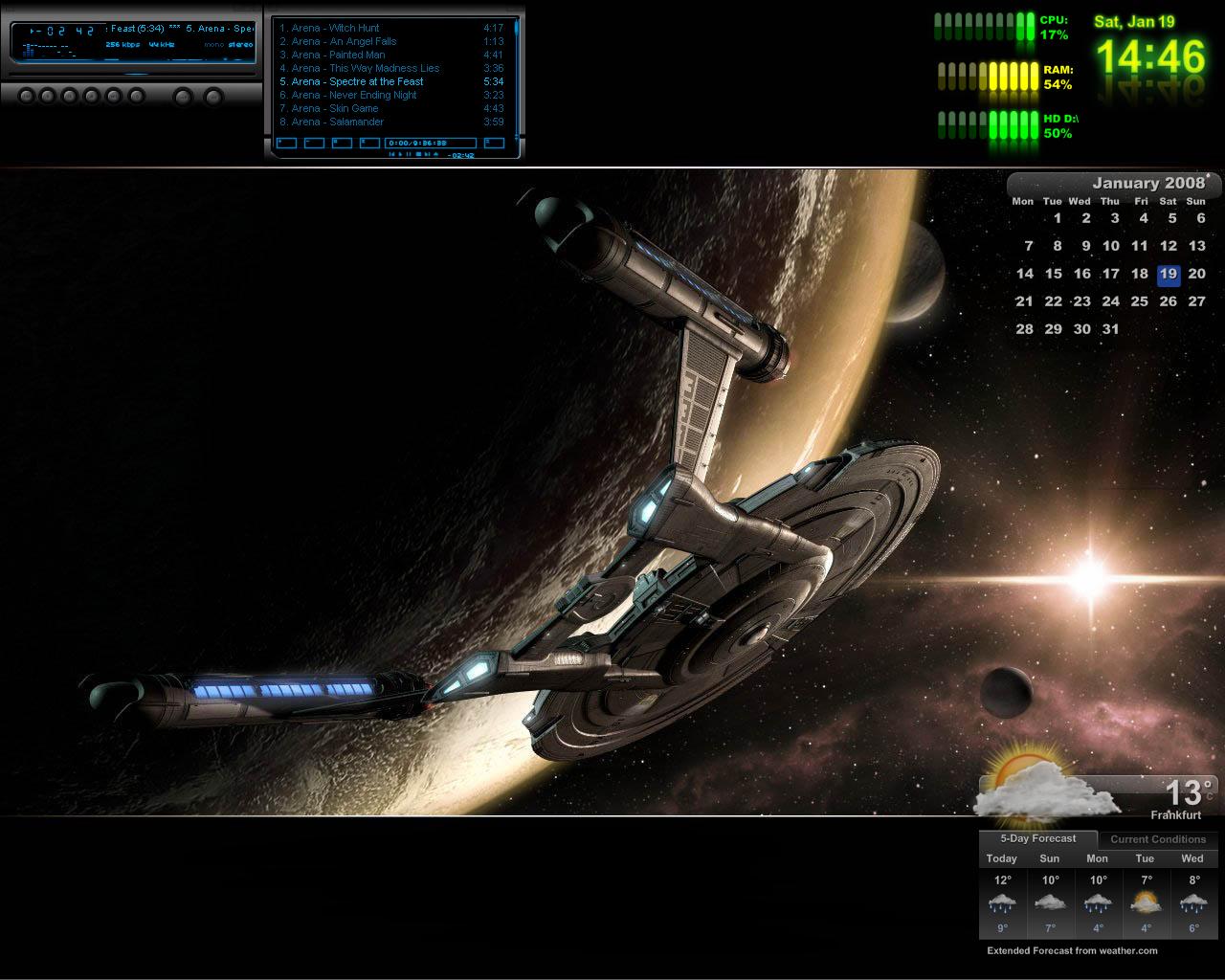
Task: Click the 14:46 digital clock
Action: 1151,57
